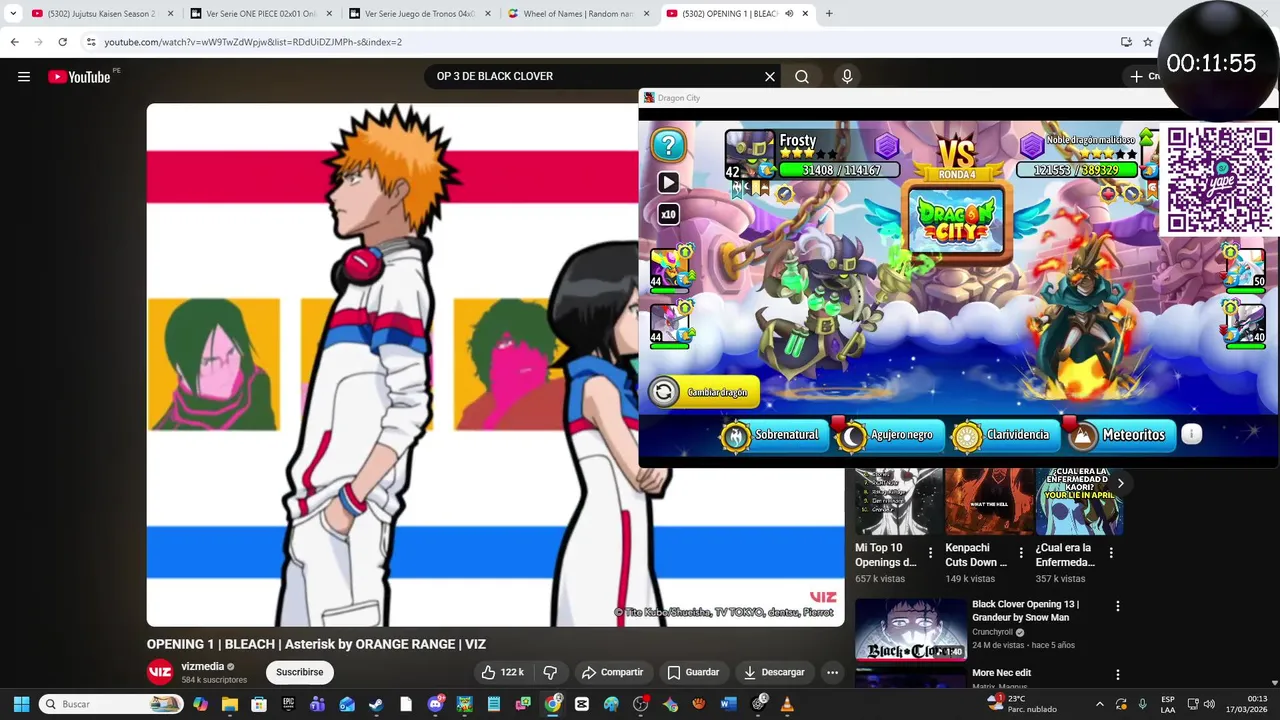1280x720 pixels.
Task: Click Descargar to download the video
Action: (774, 672)
